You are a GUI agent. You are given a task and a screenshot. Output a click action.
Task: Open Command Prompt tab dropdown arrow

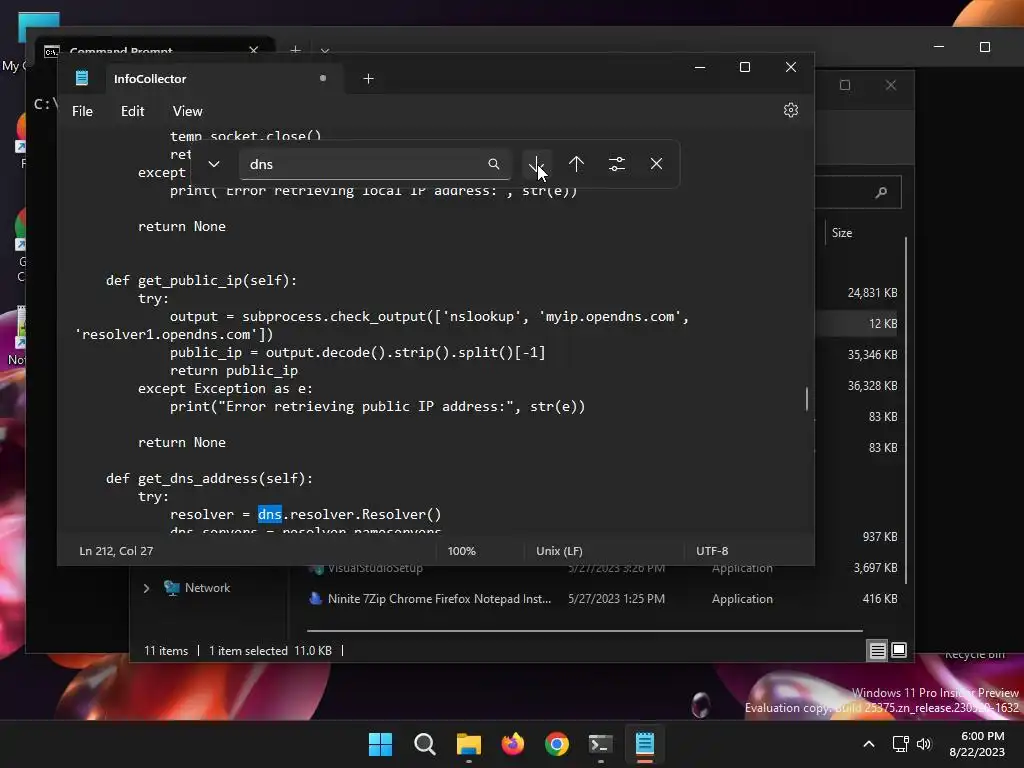(325, 50)
